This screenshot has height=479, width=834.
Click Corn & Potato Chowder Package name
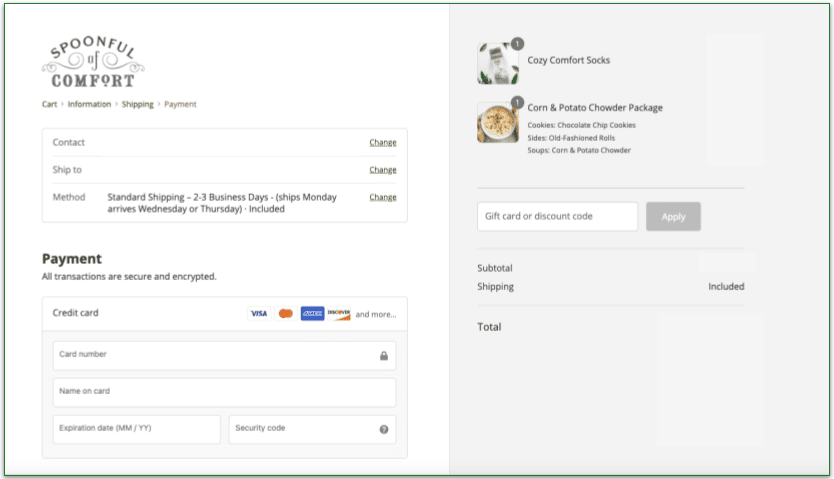point(595,107)
